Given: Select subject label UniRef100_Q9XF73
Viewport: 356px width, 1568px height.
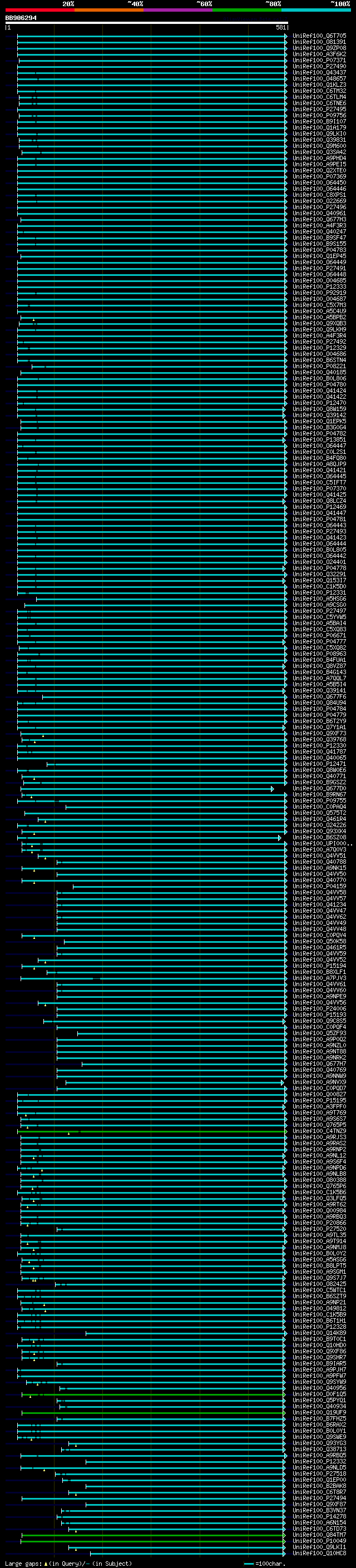Looking at the screenshot, I should [x=319, y=734].
